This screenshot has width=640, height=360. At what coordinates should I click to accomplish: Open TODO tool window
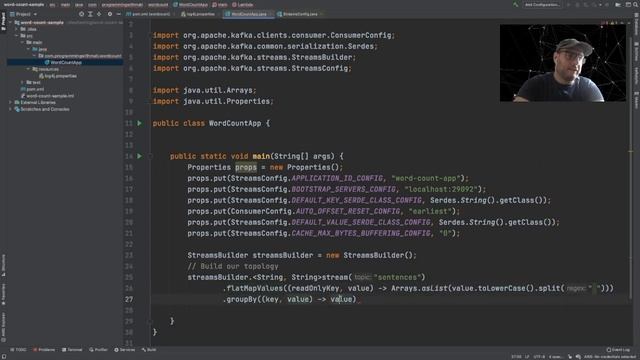coord(18,350)
